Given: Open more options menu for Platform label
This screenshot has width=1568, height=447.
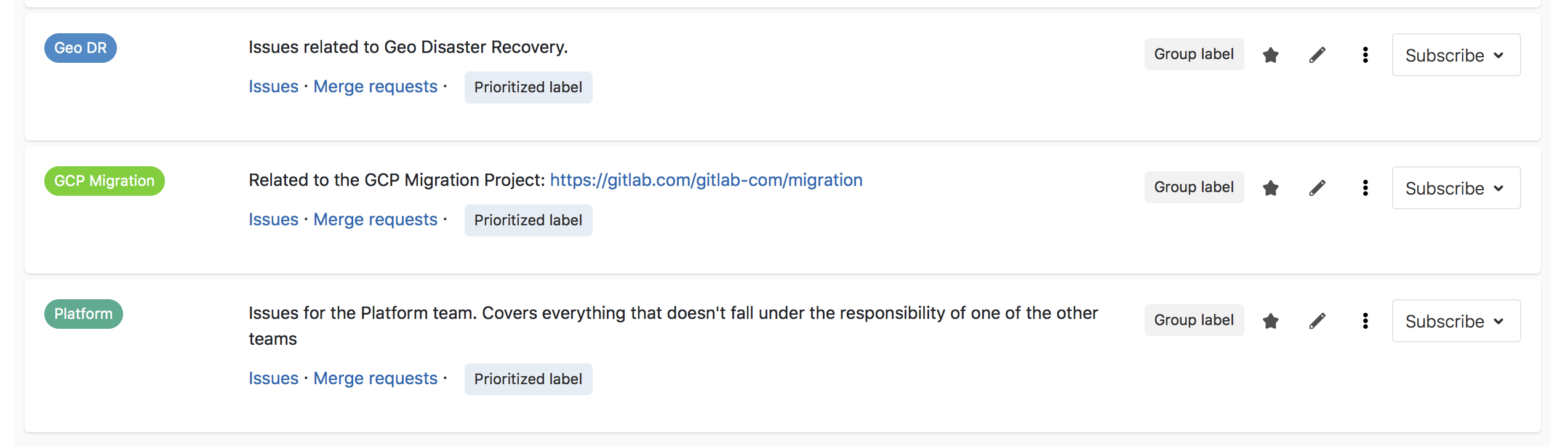Looking at the screenshot, I should (1365, 320).
